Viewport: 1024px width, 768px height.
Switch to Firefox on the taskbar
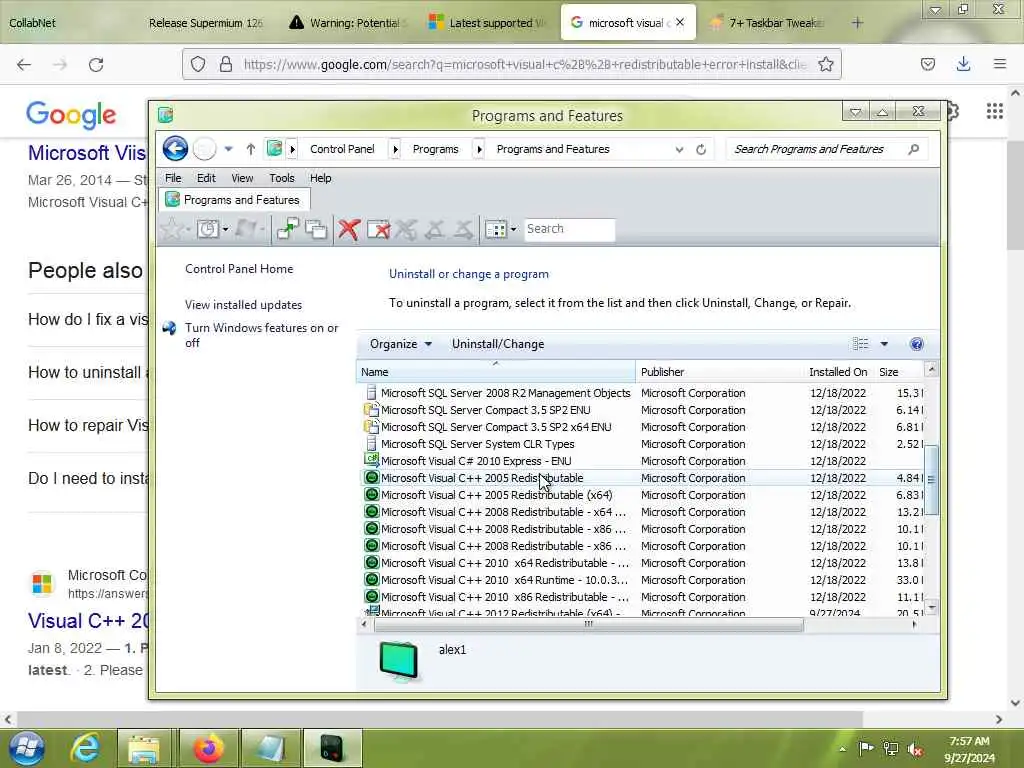point(208,748)
